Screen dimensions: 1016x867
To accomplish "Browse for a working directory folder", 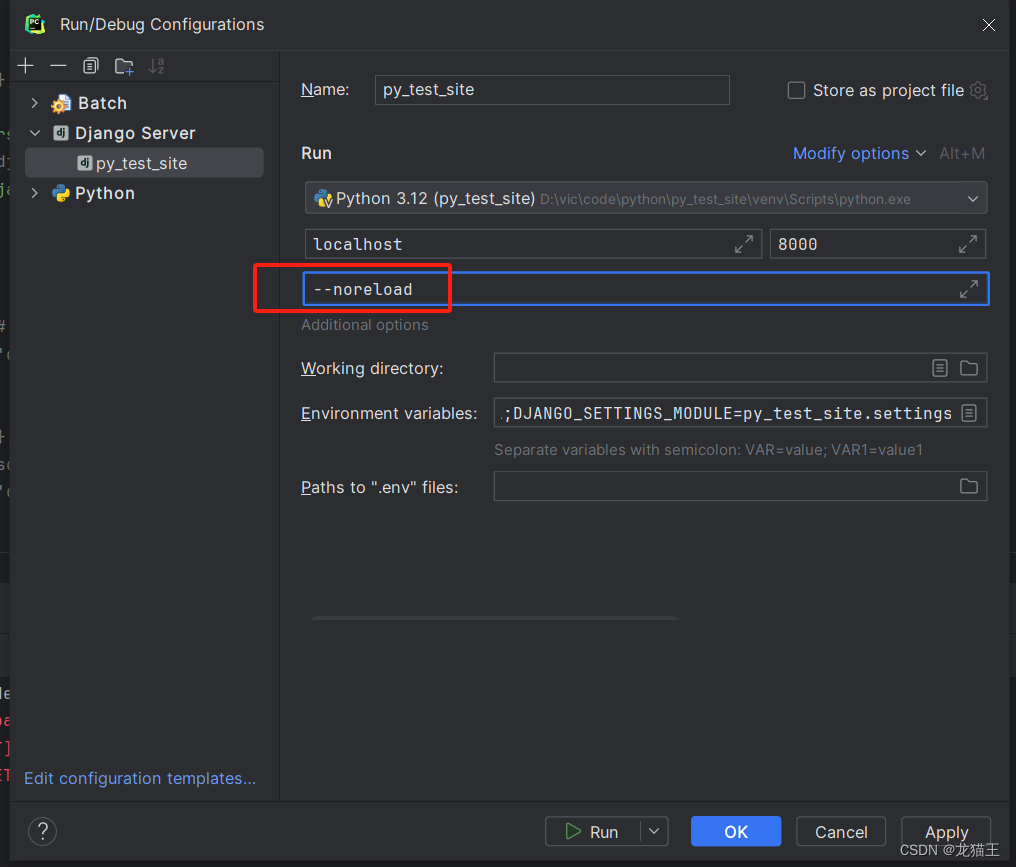I will [968, 368].
